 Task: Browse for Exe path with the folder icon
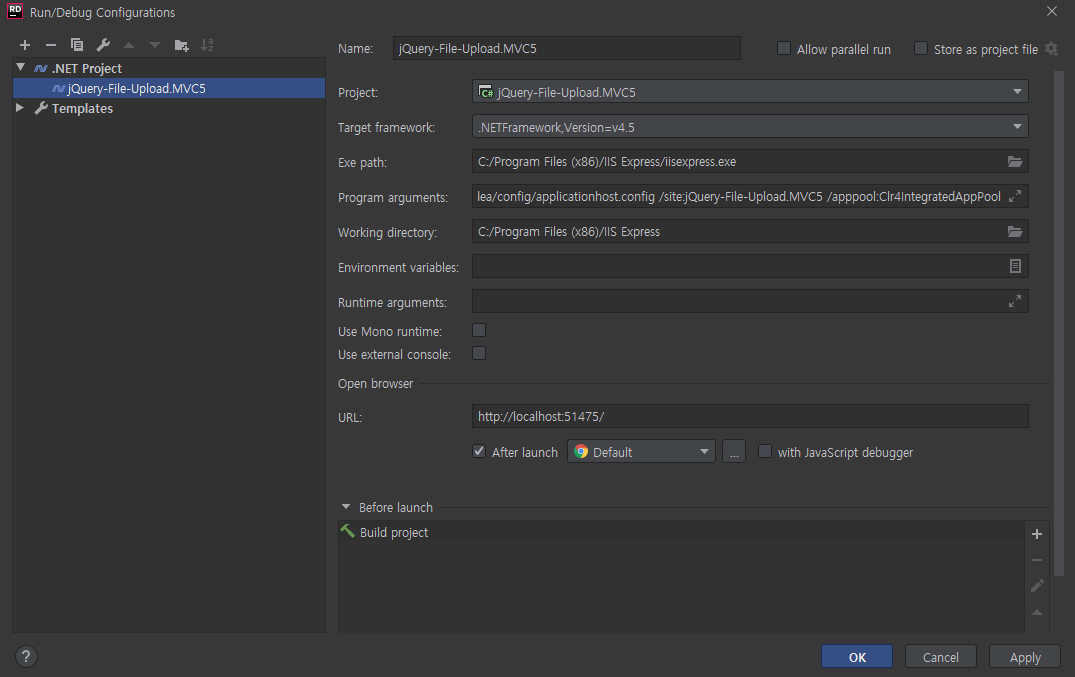[1015, 162]
